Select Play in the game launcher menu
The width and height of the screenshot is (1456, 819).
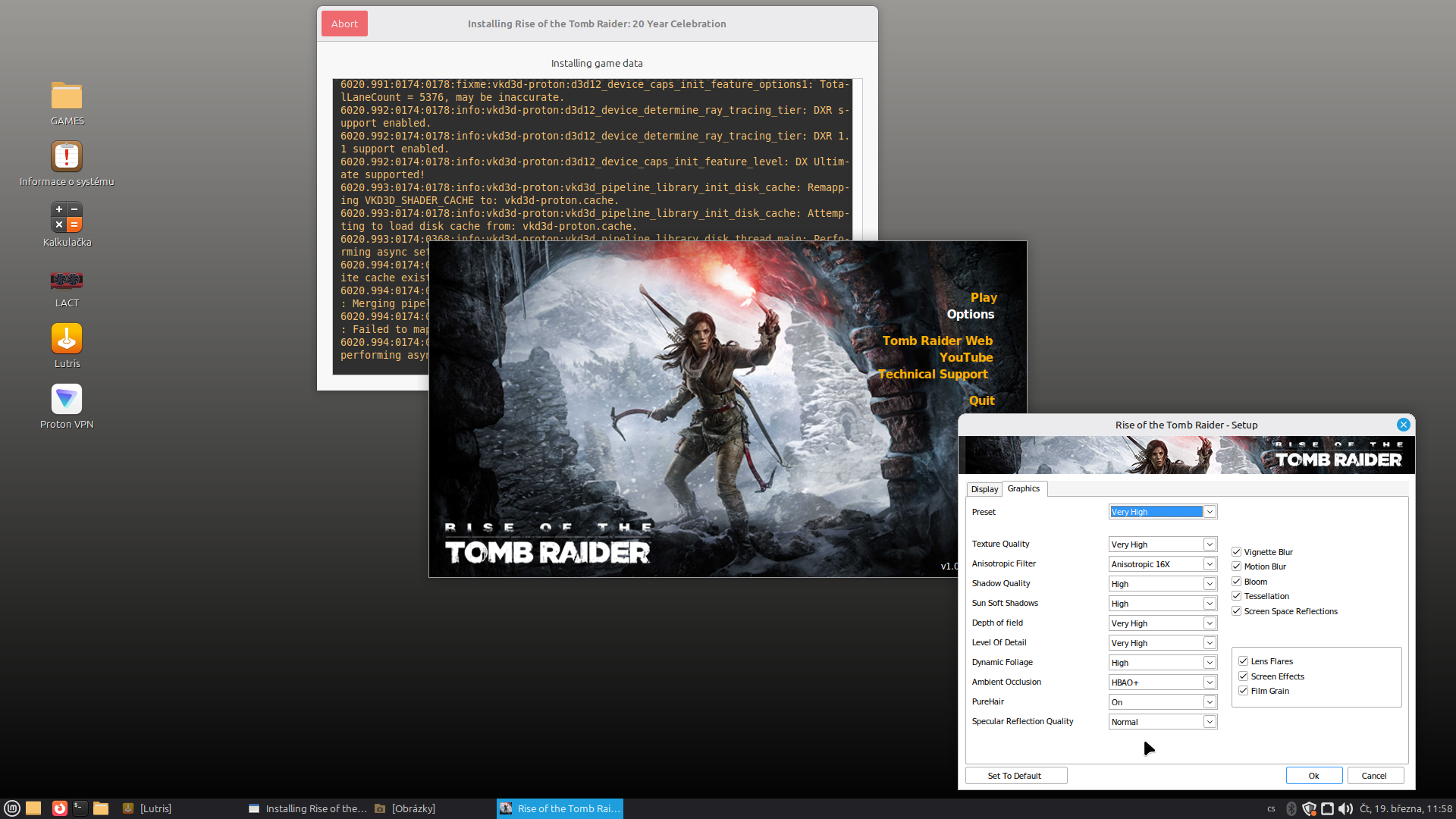[x=984, y=297]
